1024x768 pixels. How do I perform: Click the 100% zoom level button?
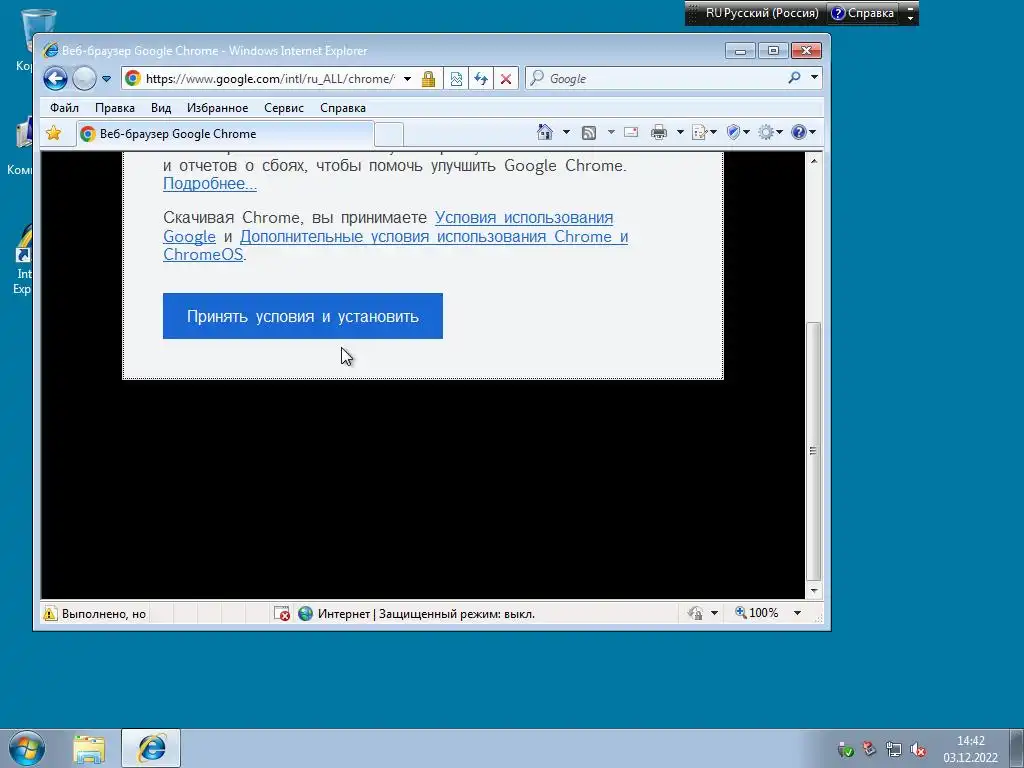[x=757, y=613]
